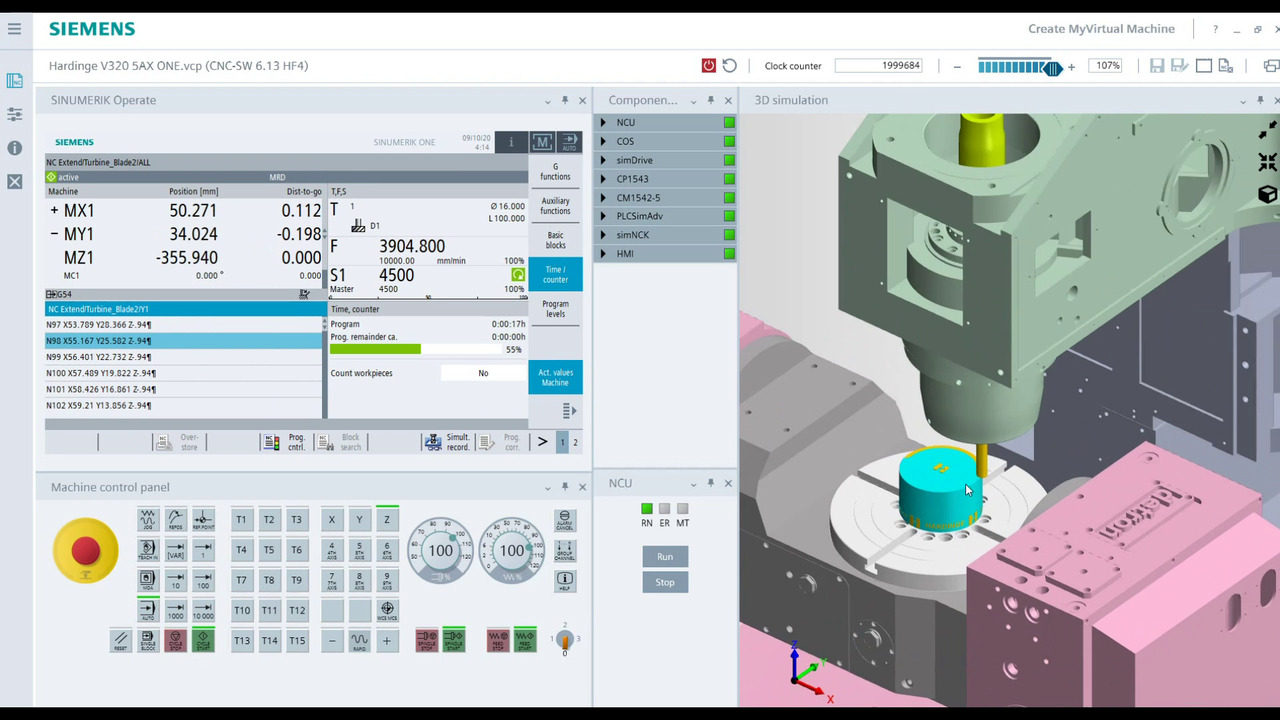
Task: Select MDA mode key
Action: [148, 579]
